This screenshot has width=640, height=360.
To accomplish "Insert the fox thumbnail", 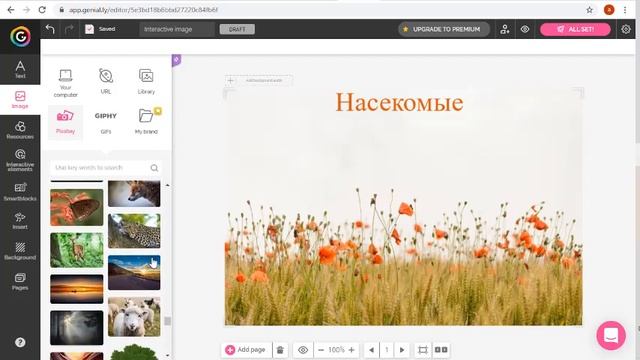I will pos(134,194).
